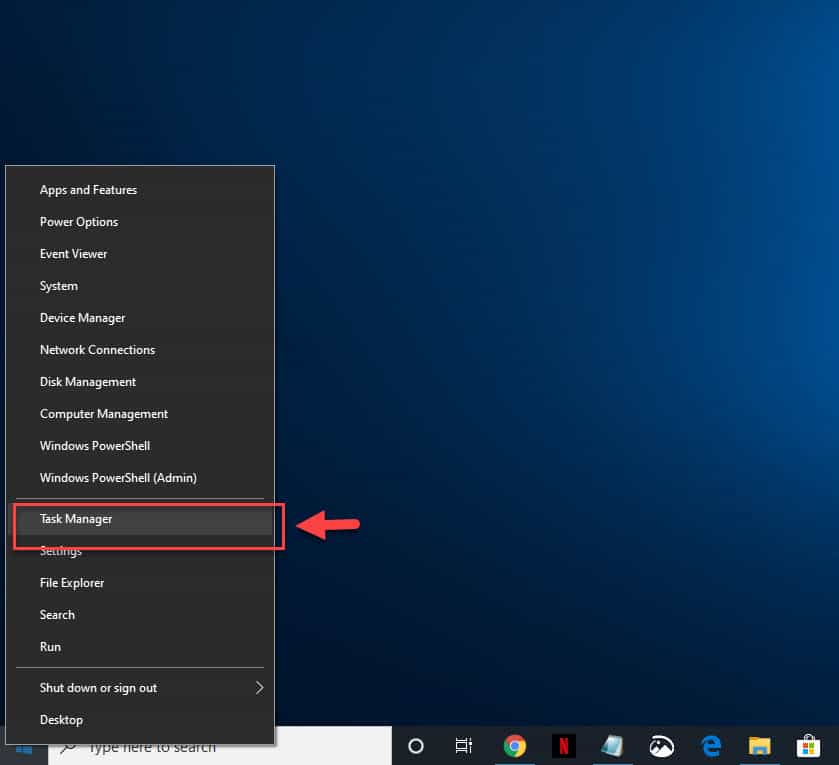Open the Microsoft Store
This screenshot has width=839, height=765.
tap(807, 746)
